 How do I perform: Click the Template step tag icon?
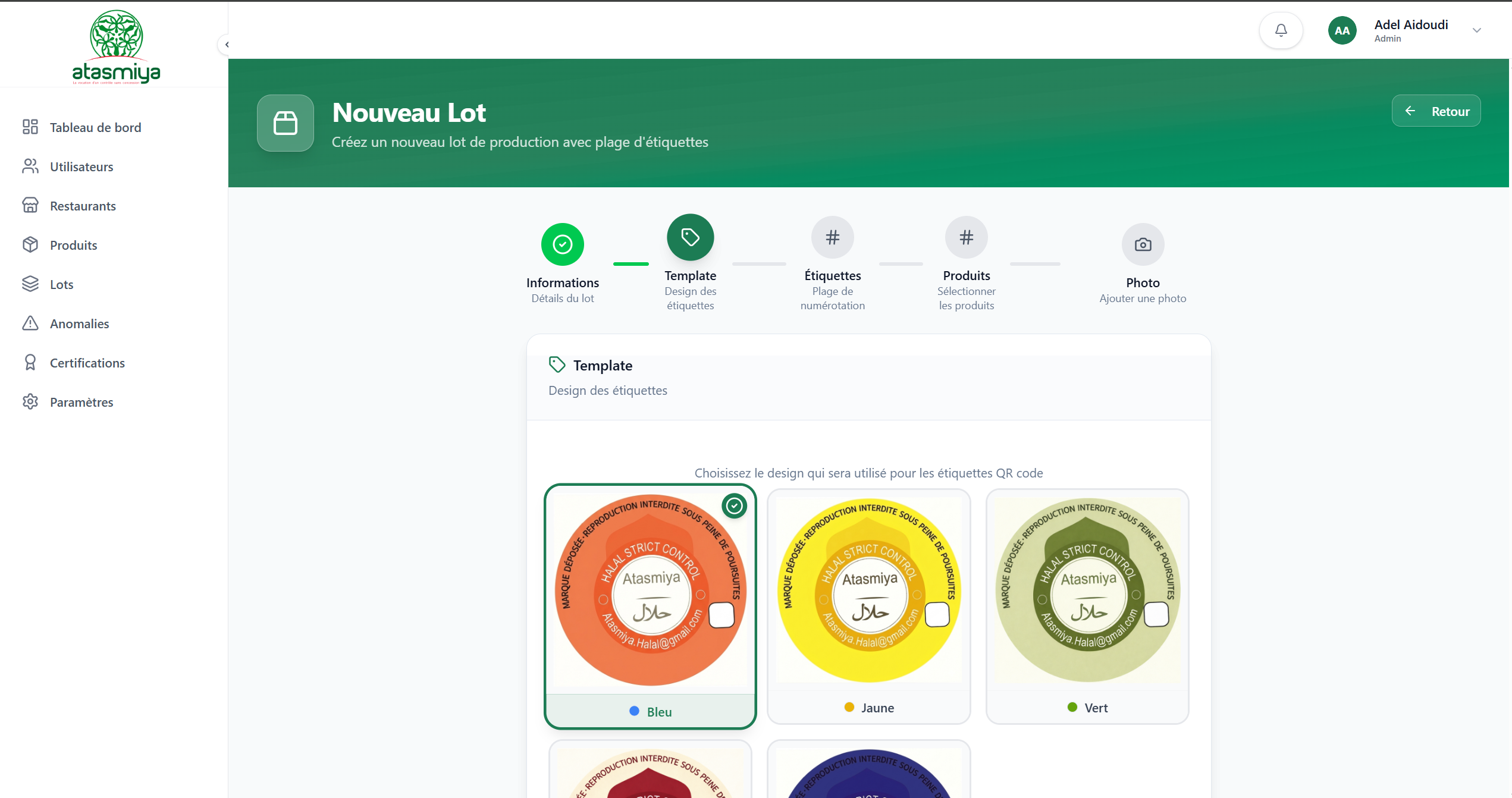point(690,237)
